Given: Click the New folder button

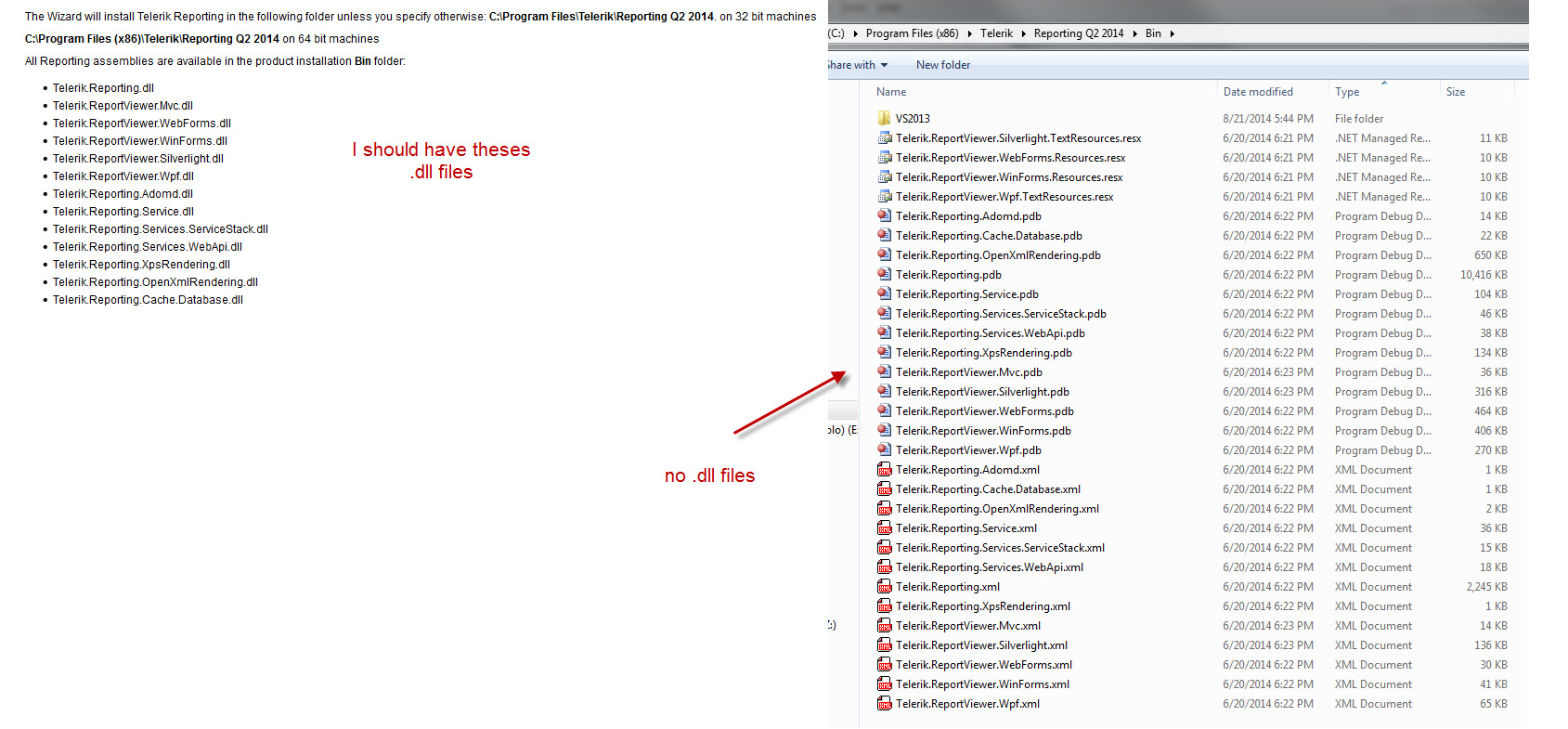Looking at the screenshot, I should 943,65.
